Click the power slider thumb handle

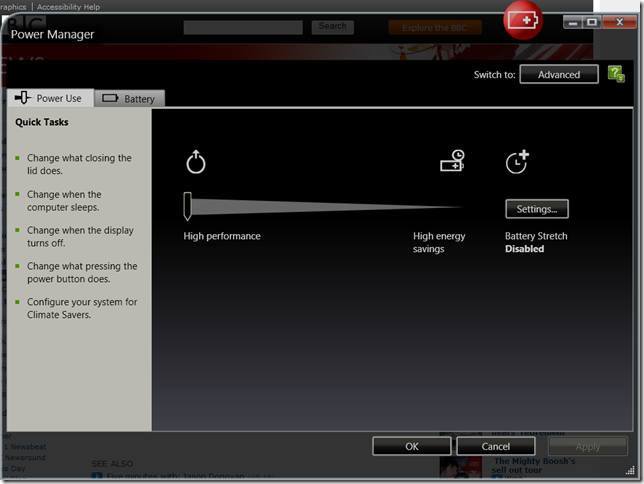click(188, 206)
